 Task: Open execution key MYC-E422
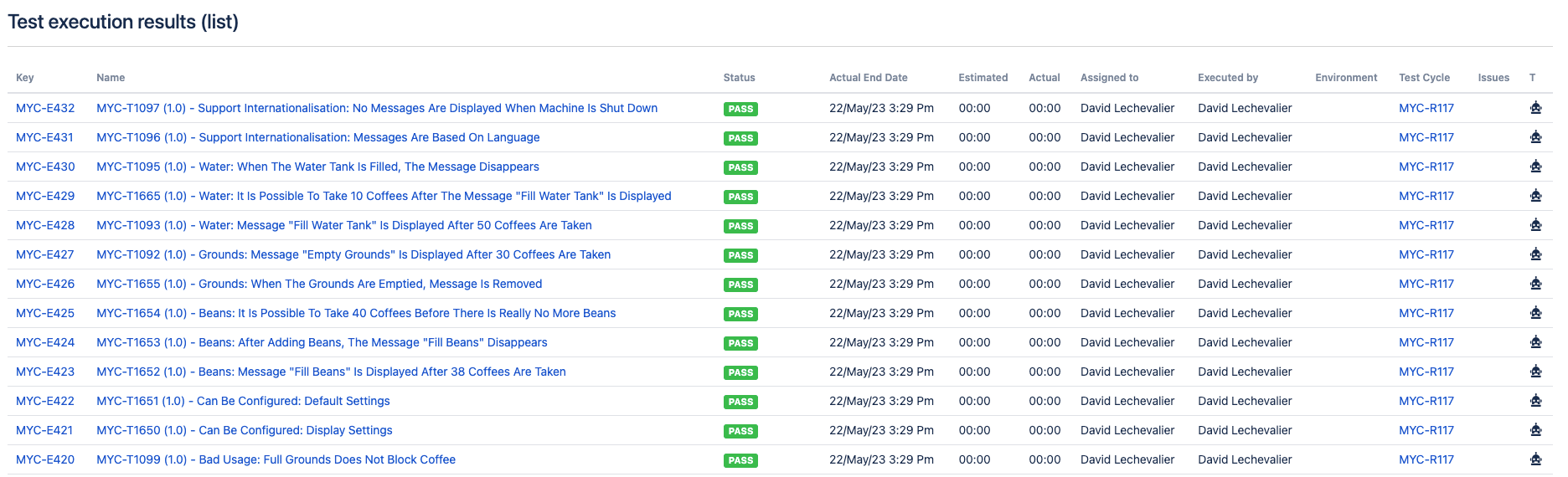[x=45, y=401]
